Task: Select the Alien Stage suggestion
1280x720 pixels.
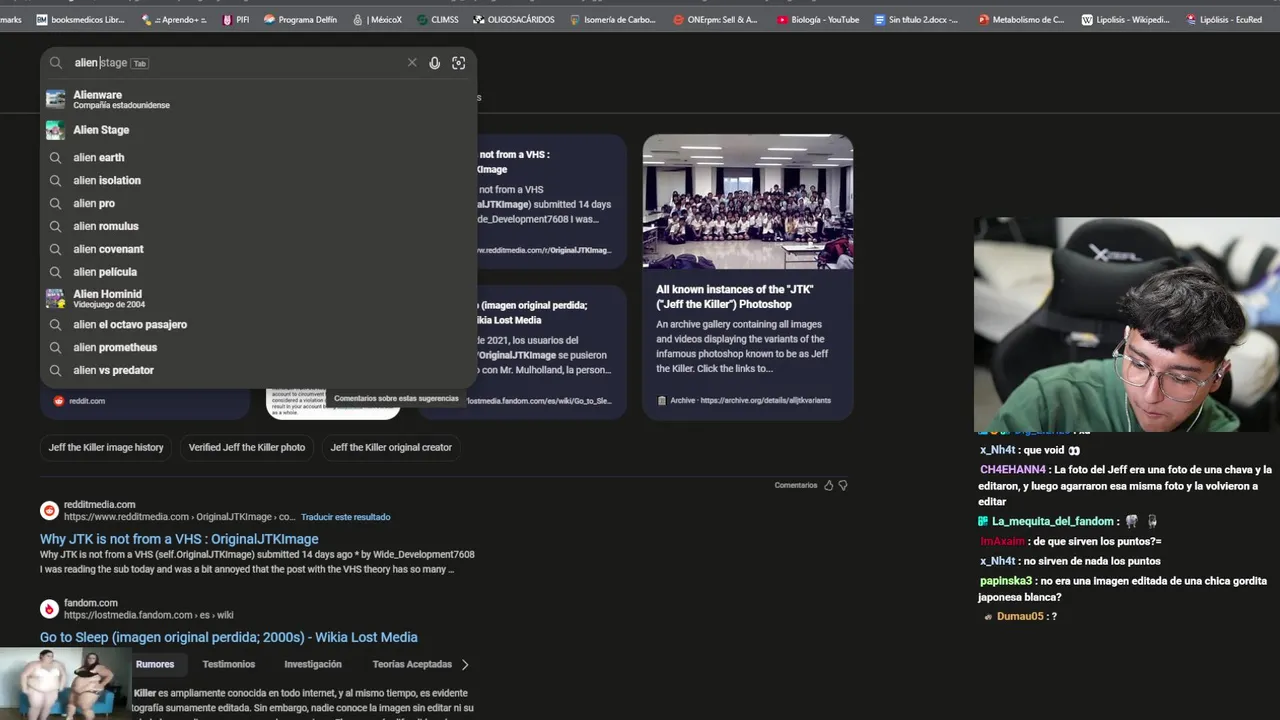Action: [x=258, y=130]
